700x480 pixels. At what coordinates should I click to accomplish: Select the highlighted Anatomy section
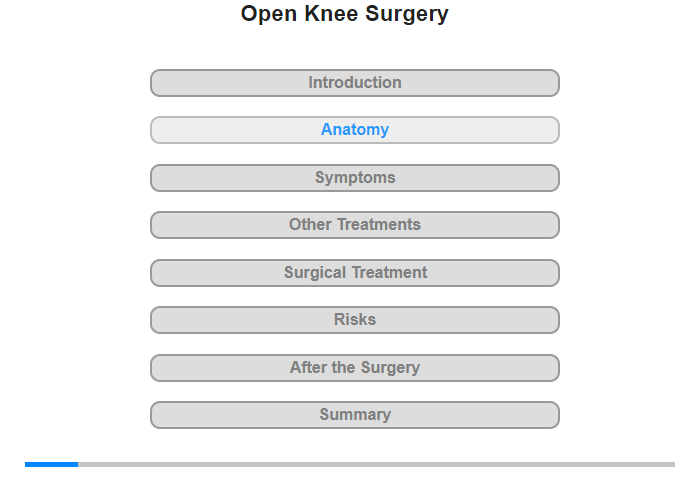[354, 130]
